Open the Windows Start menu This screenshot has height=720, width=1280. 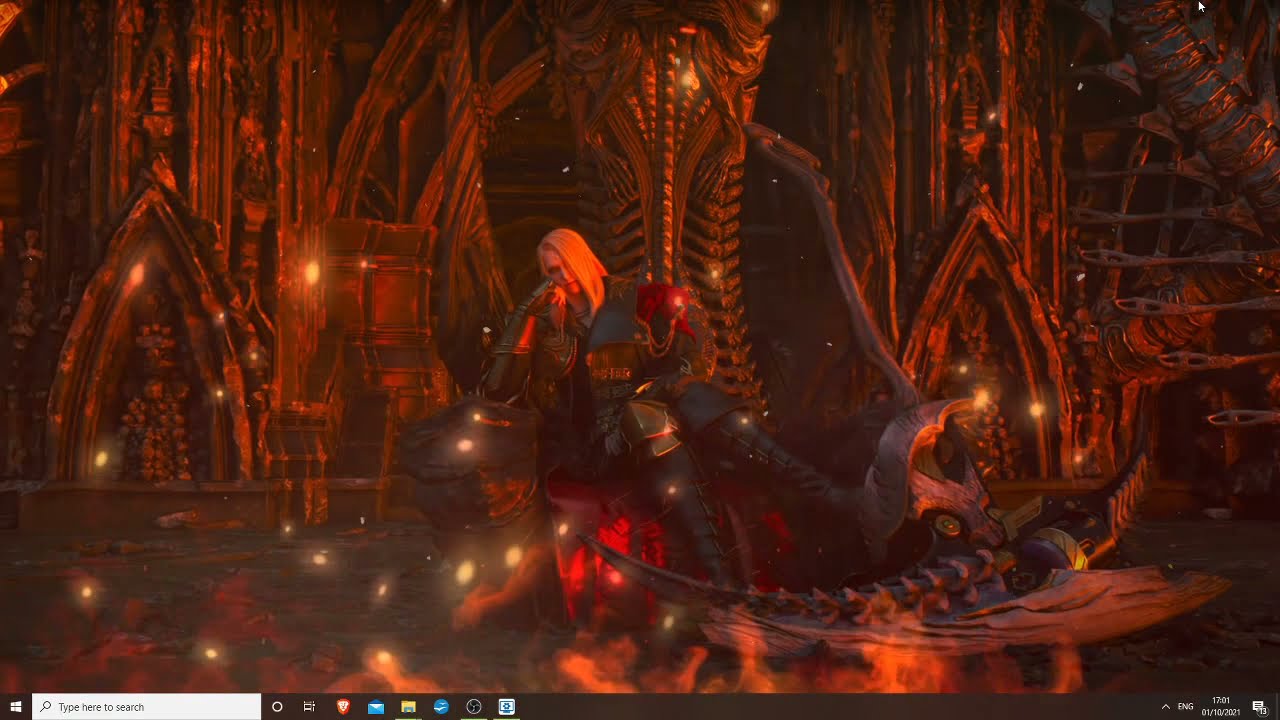(16, 707)
